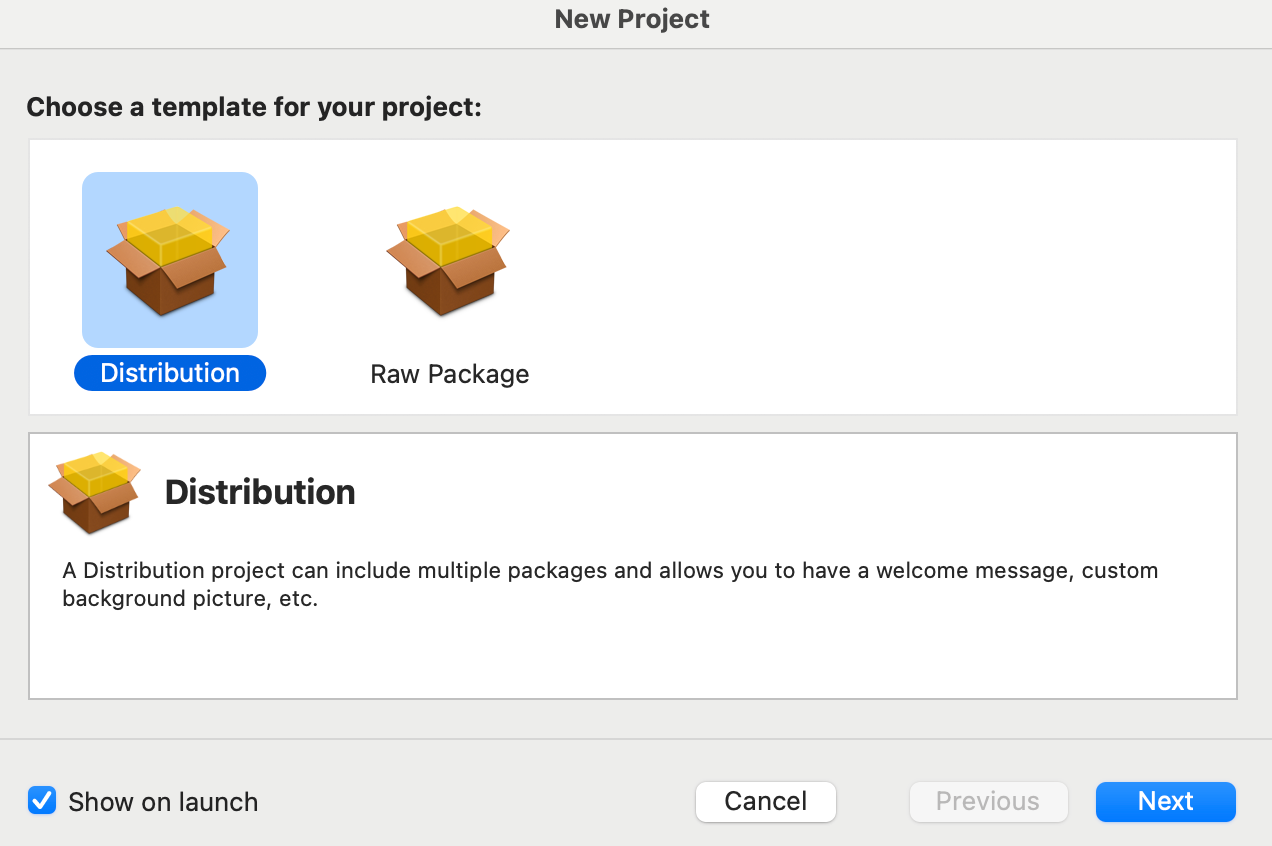Click the Choose a template heading
The image size is (1272, 846).
(x=254, y=107)
